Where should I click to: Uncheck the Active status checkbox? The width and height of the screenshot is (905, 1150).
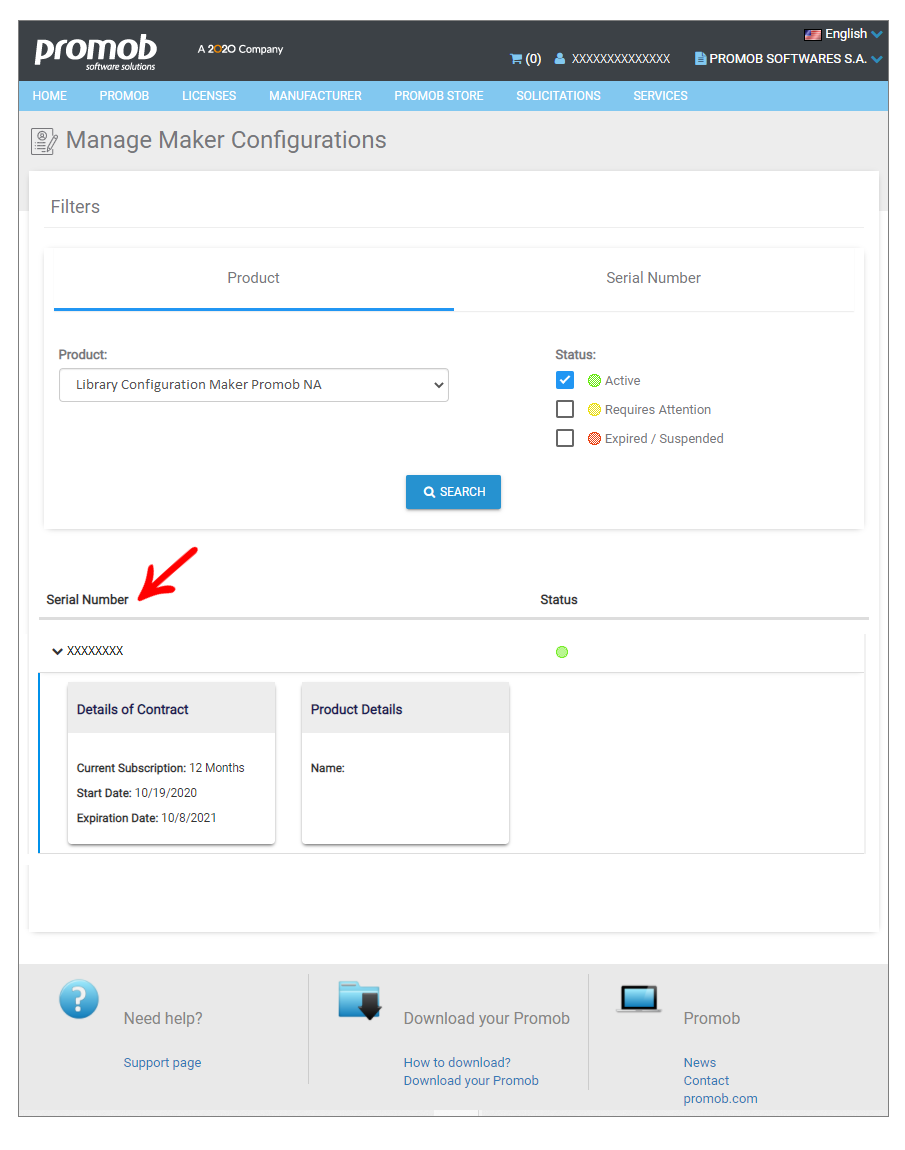[565, 380]
